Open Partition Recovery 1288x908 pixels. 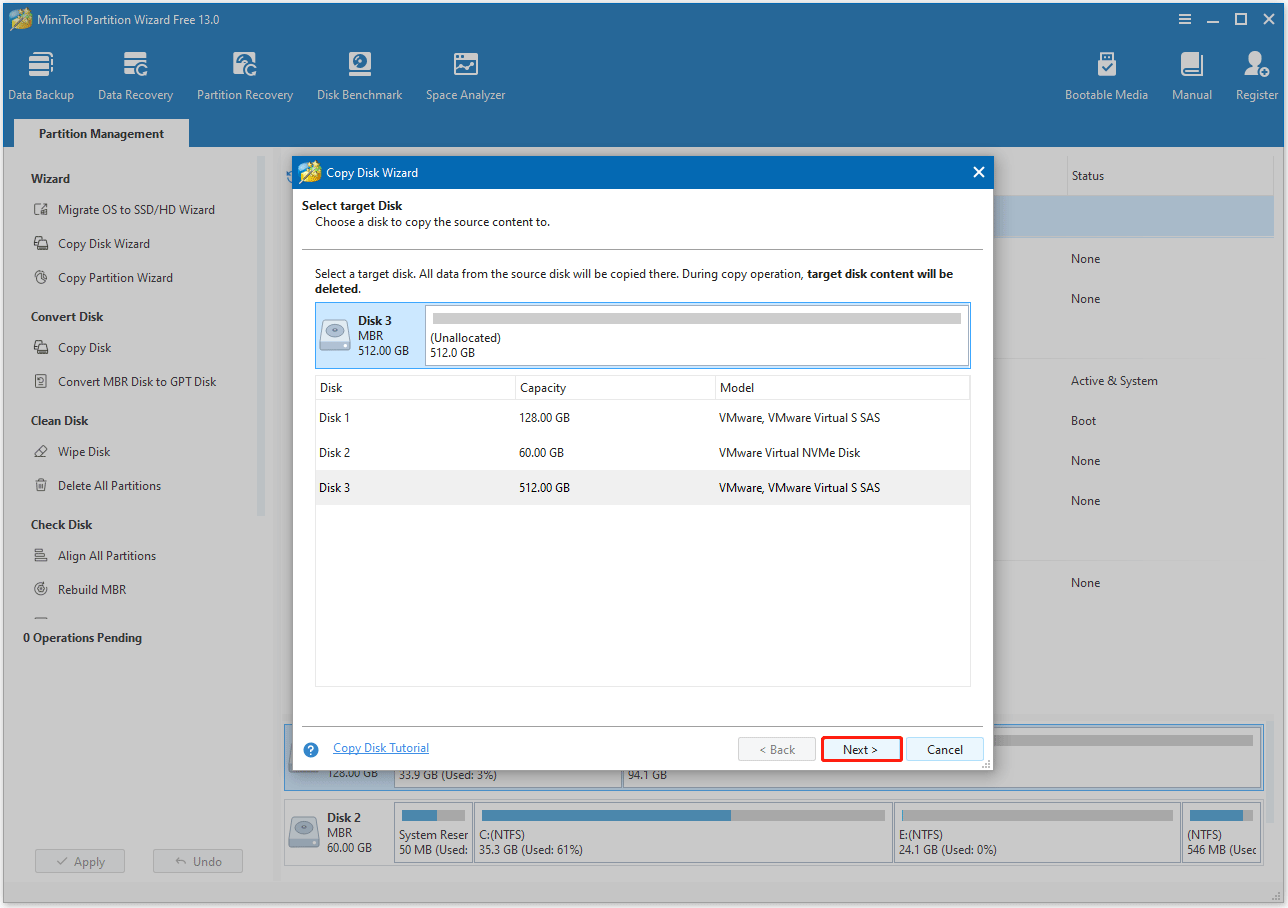tap(245, 73)
